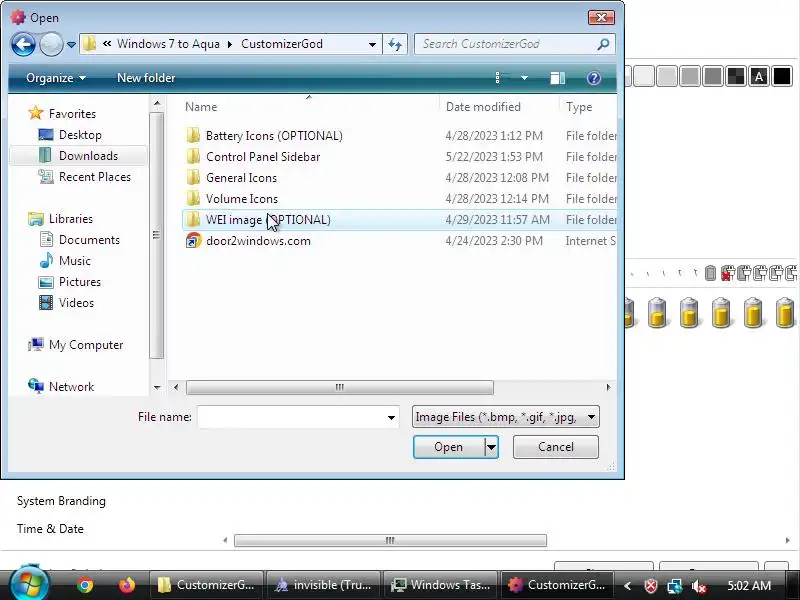Click the muted volume tray icon
Screen dimensions: 800x600
(x=698, y=586)
